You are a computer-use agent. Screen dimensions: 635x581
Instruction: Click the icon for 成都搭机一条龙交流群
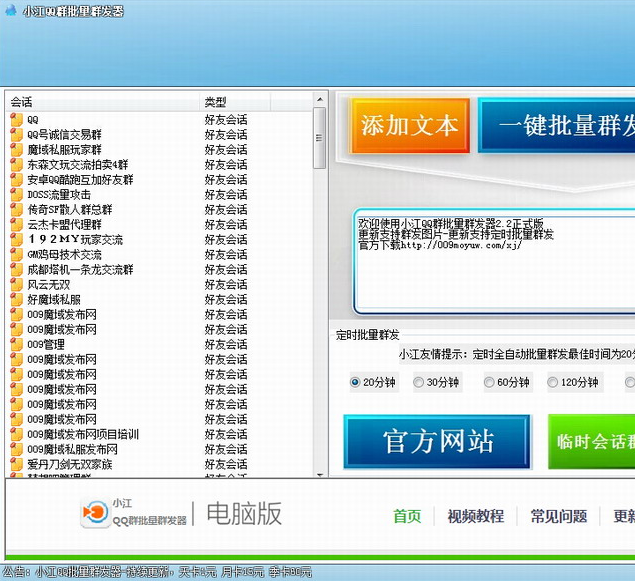point(16,269)
